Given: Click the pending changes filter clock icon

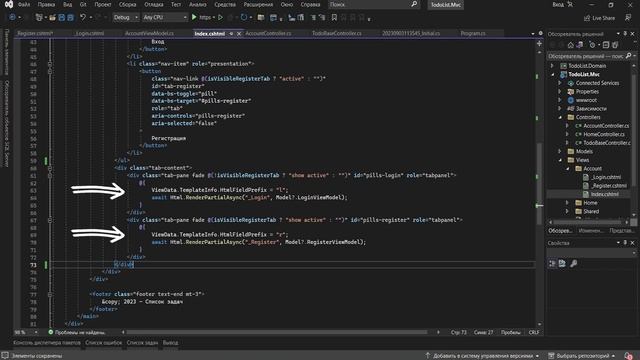Looking at the screenshot, I should coord(592,45).
